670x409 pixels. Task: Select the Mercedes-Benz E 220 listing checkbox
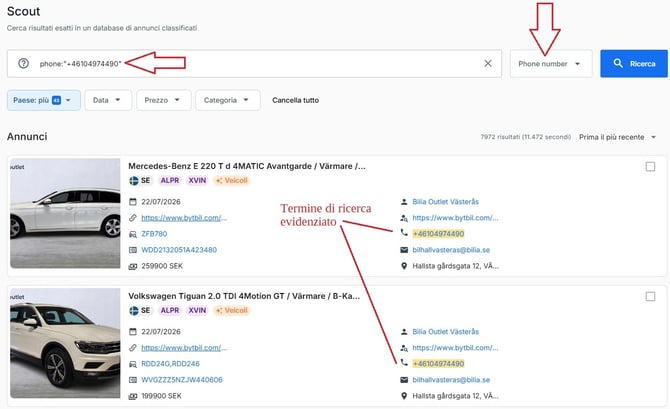click(650, 167)
